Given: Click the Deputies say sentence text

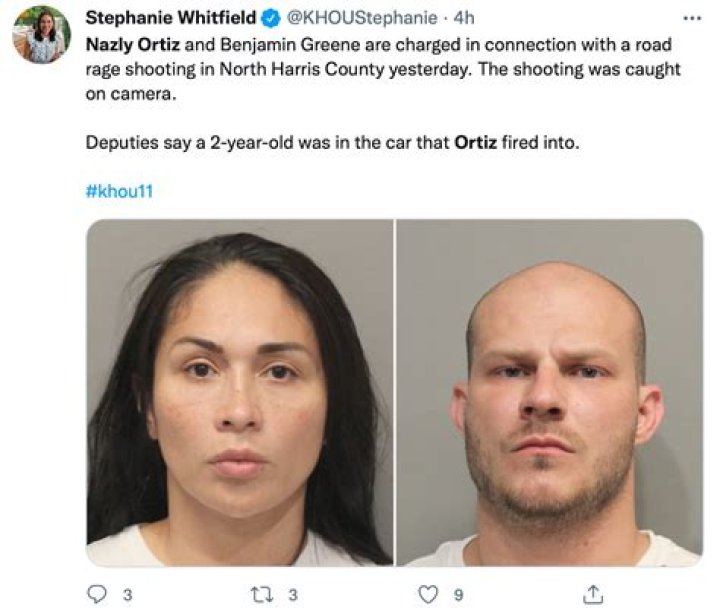Looking at the screenshot, I should coord(332,142).
